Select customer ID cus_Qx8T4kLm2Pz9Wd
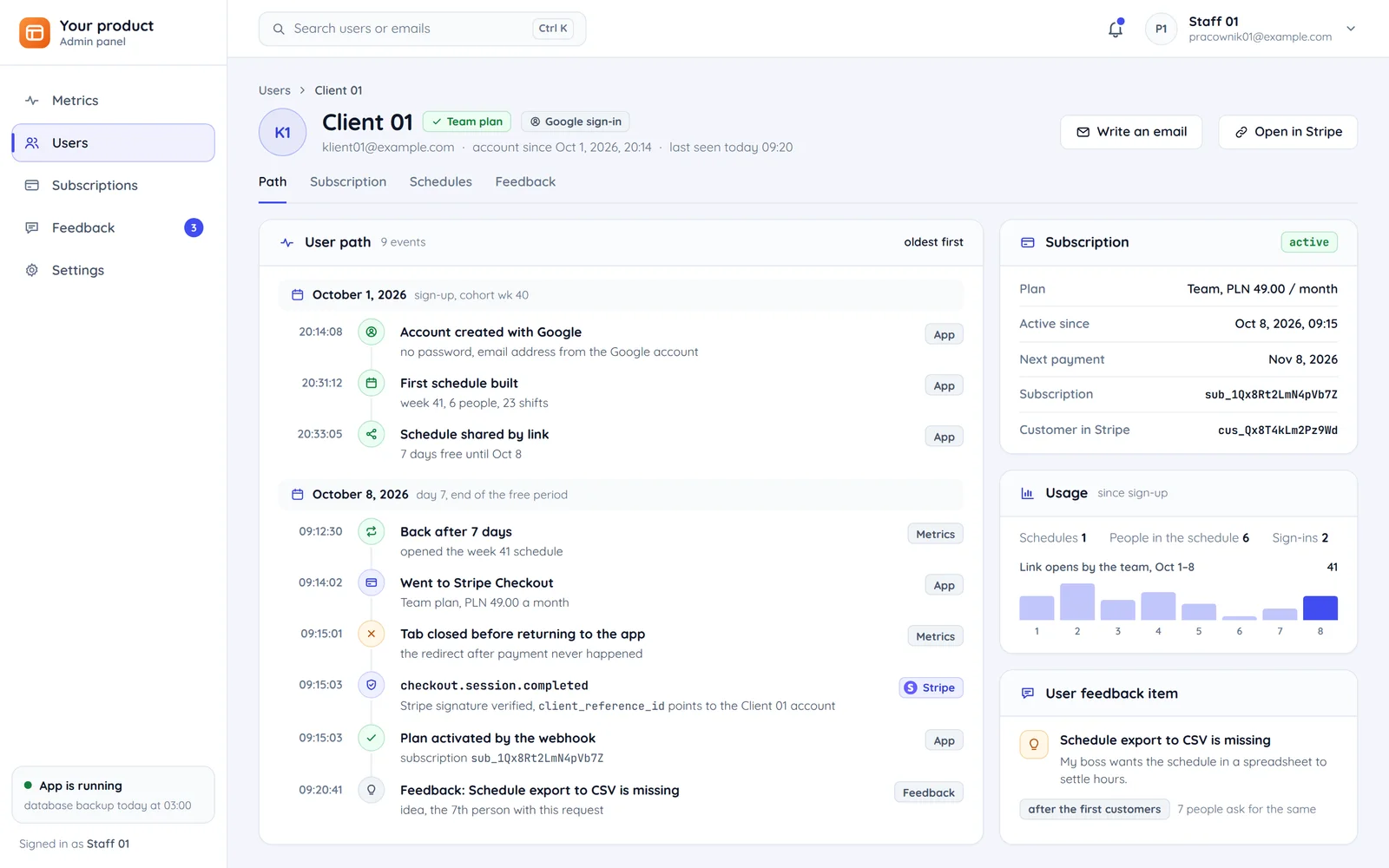This screenshot has height=868, width=1389. click(x=1278, y=431)
